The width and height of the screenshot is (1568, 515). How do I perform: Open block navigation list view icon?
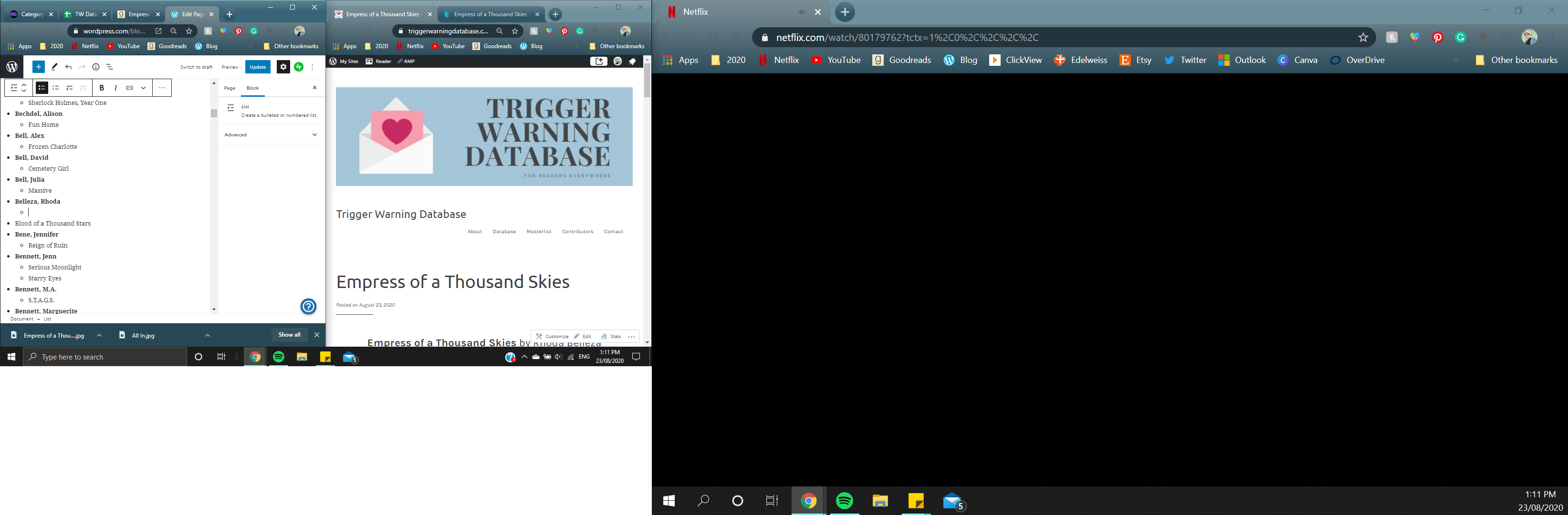click(110, 67)
